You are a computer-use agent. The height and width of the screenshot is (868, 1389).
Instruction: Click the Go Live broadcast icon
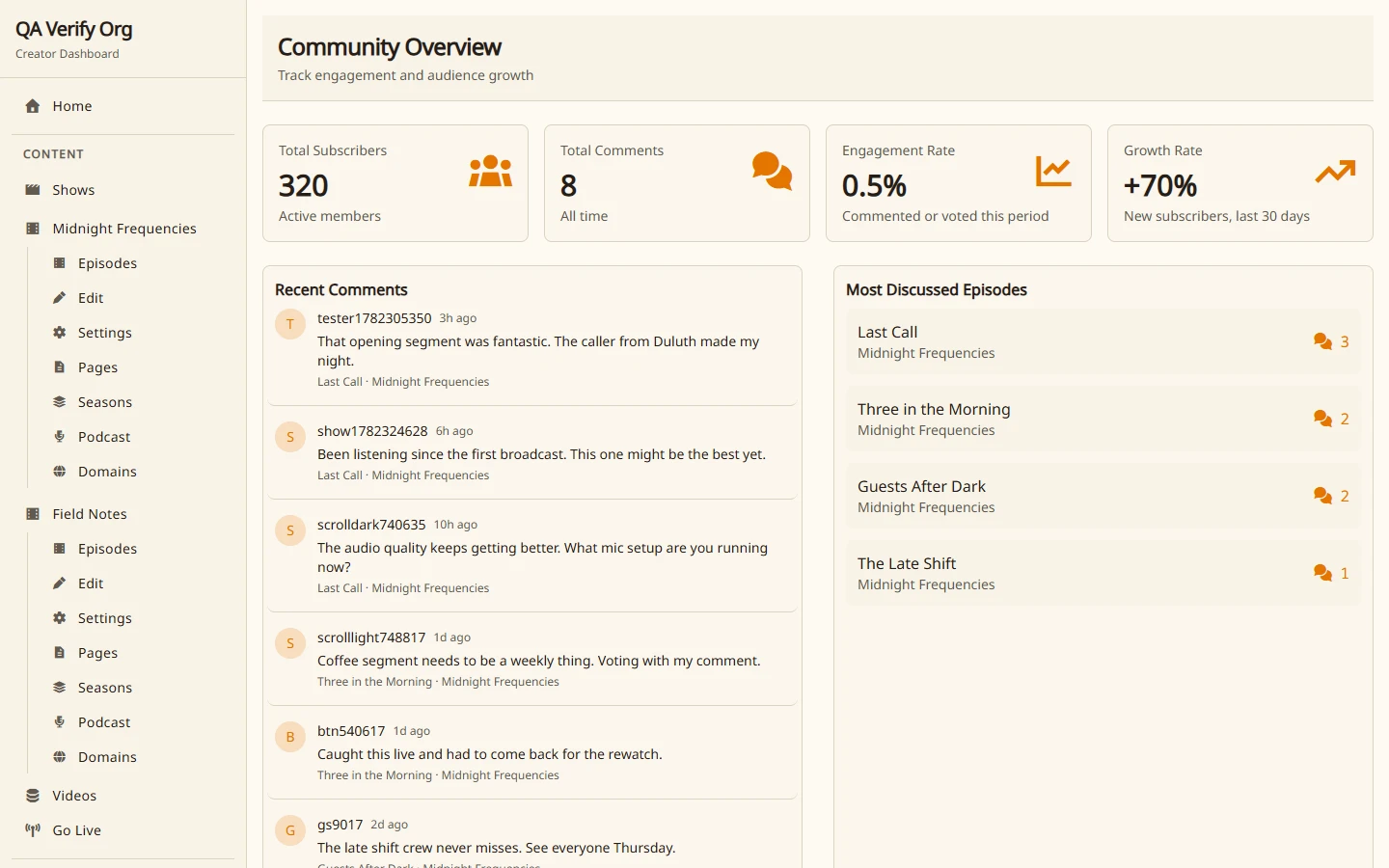(x=33, y=830)
